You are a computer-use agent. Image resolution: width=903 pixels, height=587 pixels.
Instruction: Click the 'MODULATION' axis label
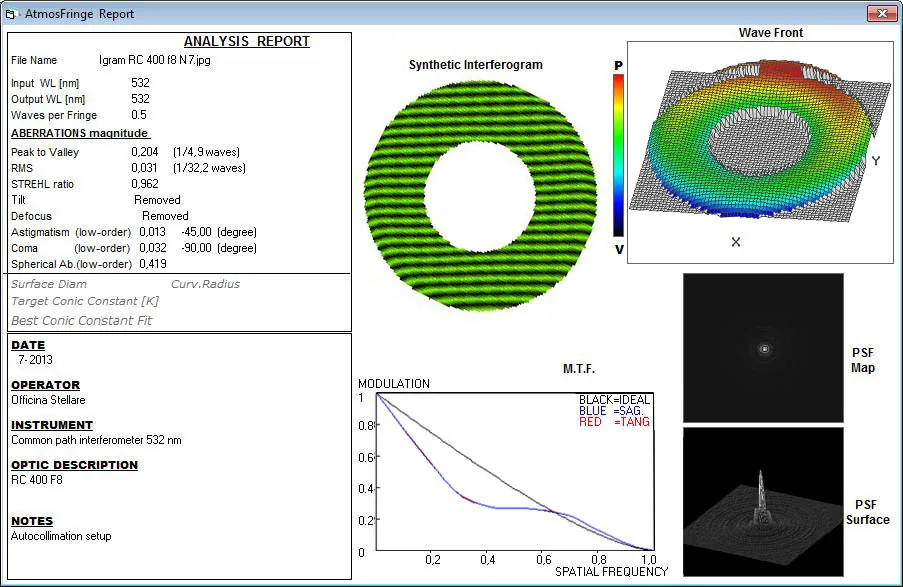[394, 384]
